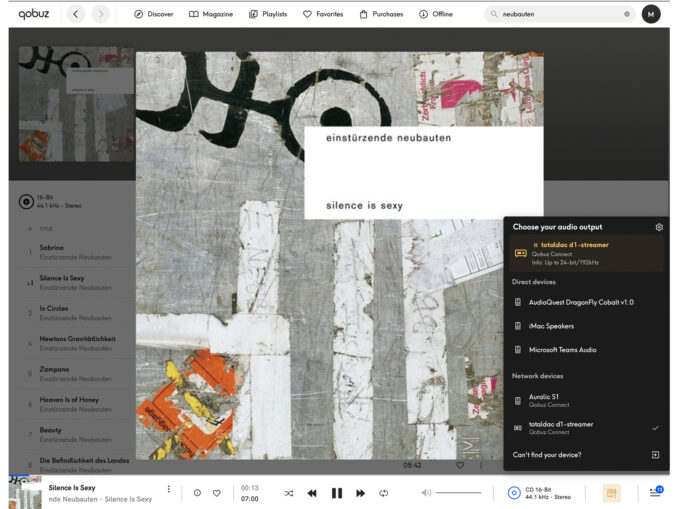Favorite current track with player bar heart

[217, 493]
